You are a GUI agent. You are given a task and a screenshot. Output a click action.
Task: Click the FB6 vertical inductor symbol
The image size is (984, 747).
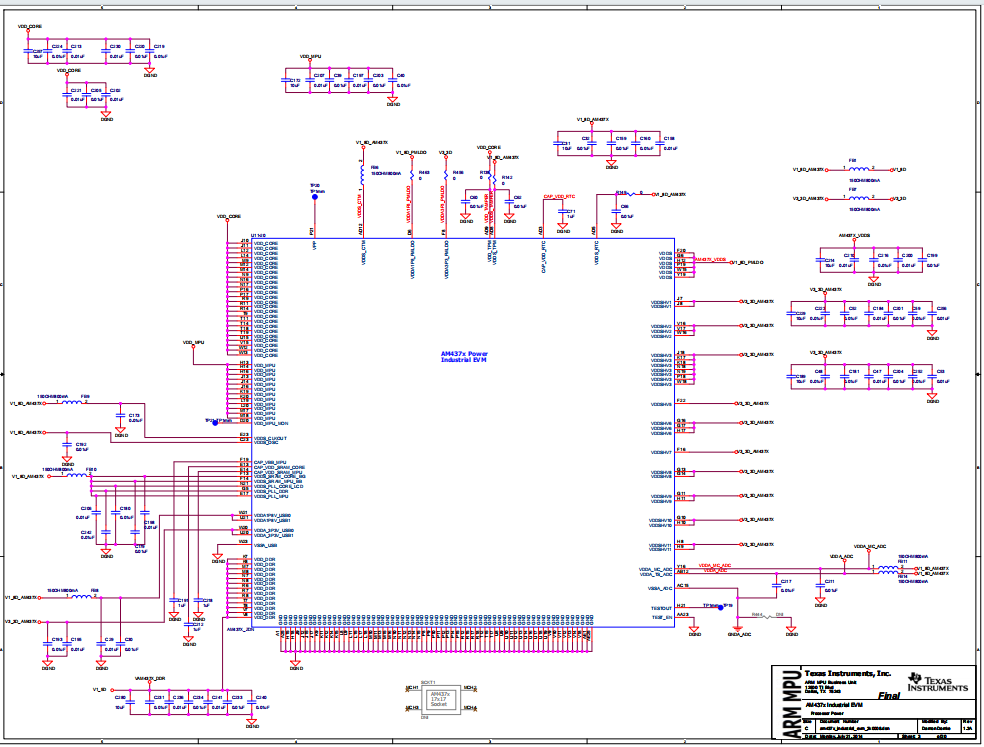[x=362, y=171]
